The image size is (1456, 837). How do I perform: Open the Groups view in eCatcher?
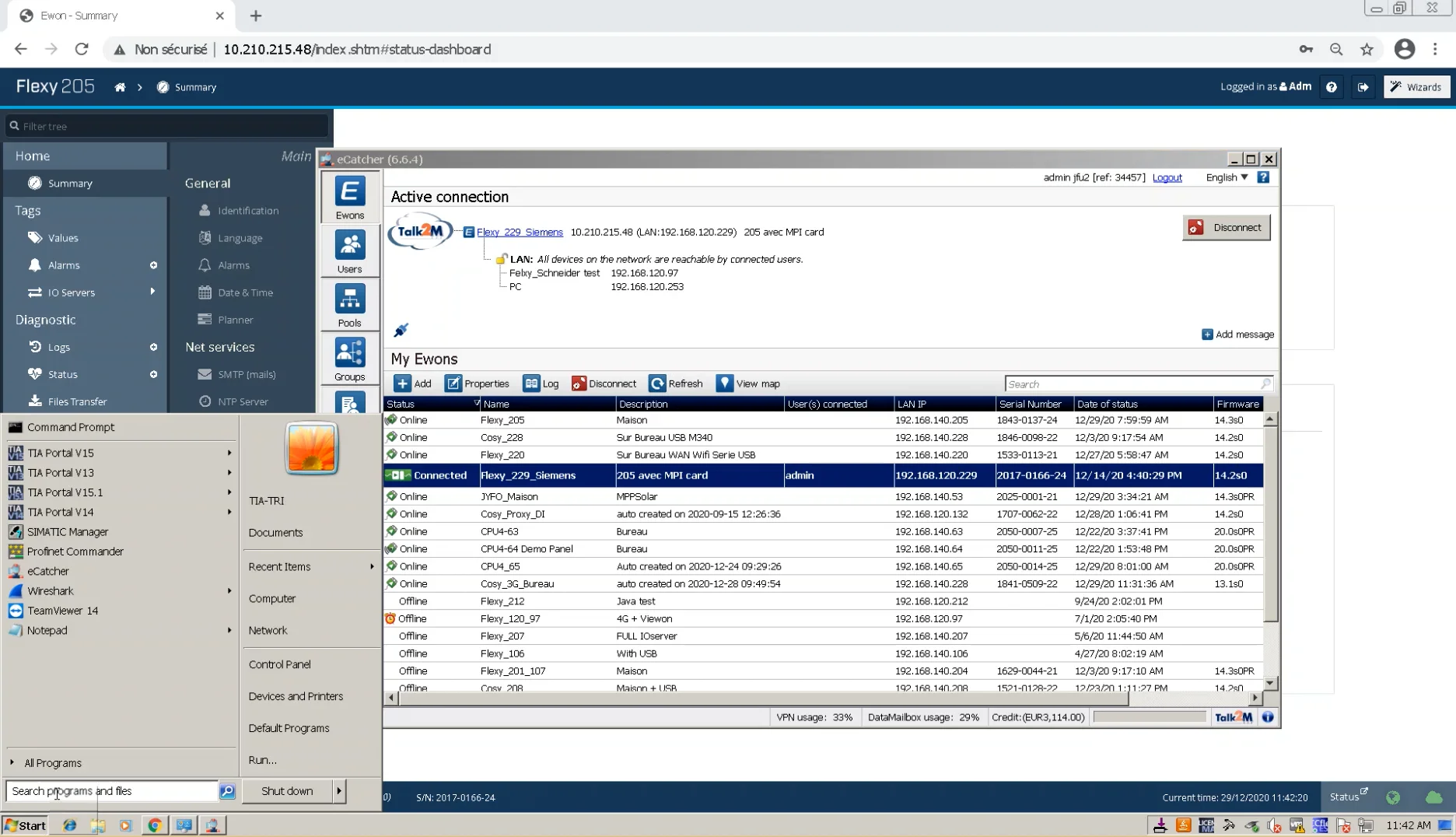coord(349,358)
